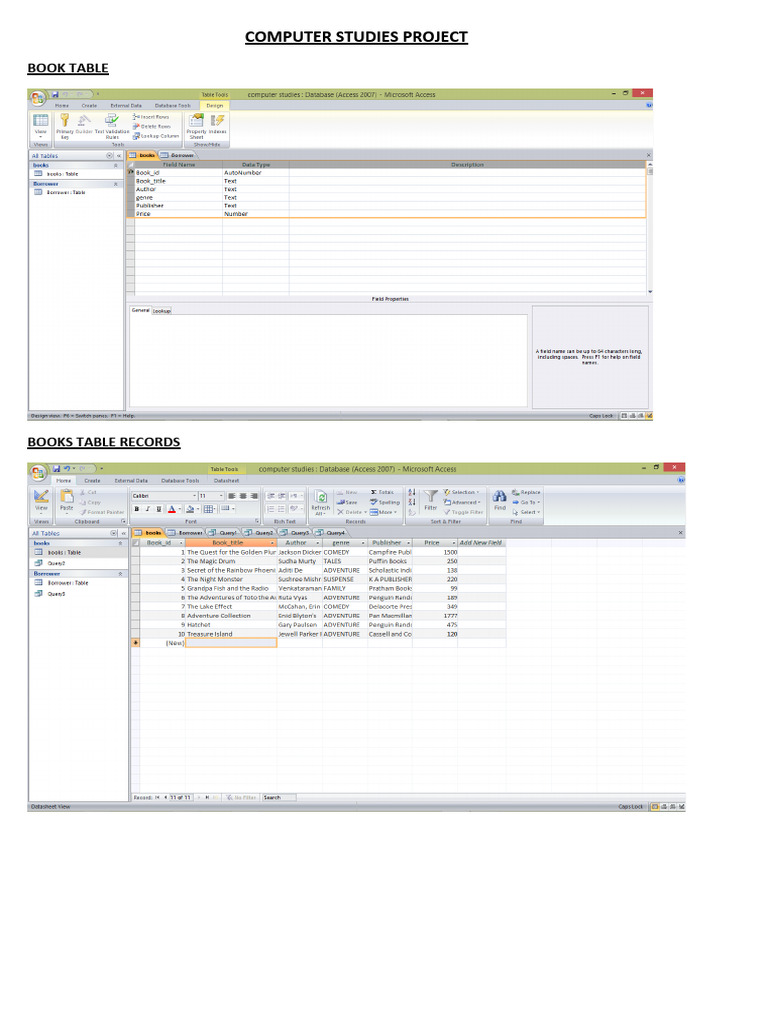Click the Sort Descending icon
This screenshot has width=768, height=1024.
click(411, 502)
